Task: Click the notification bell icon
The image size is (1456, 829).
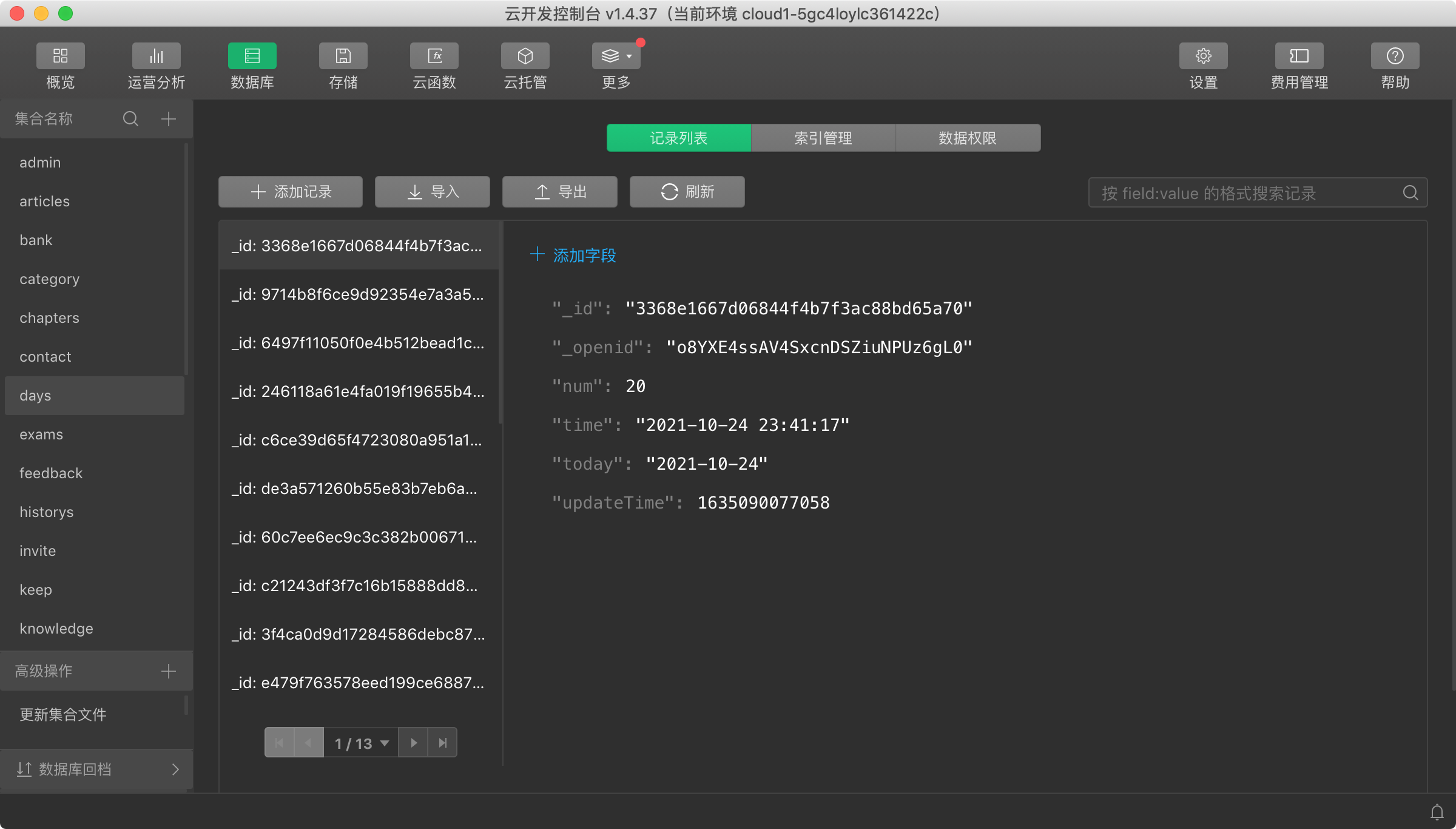Action: point(1437,812)
